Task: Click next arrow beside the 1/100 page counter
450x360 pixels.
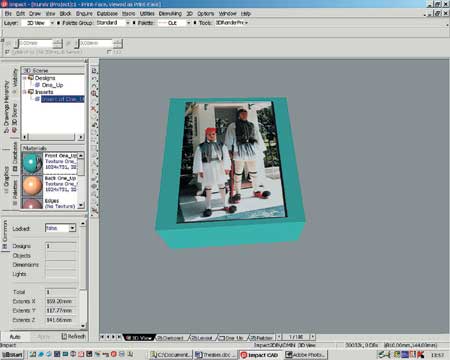Action: [x=312, y=337]
